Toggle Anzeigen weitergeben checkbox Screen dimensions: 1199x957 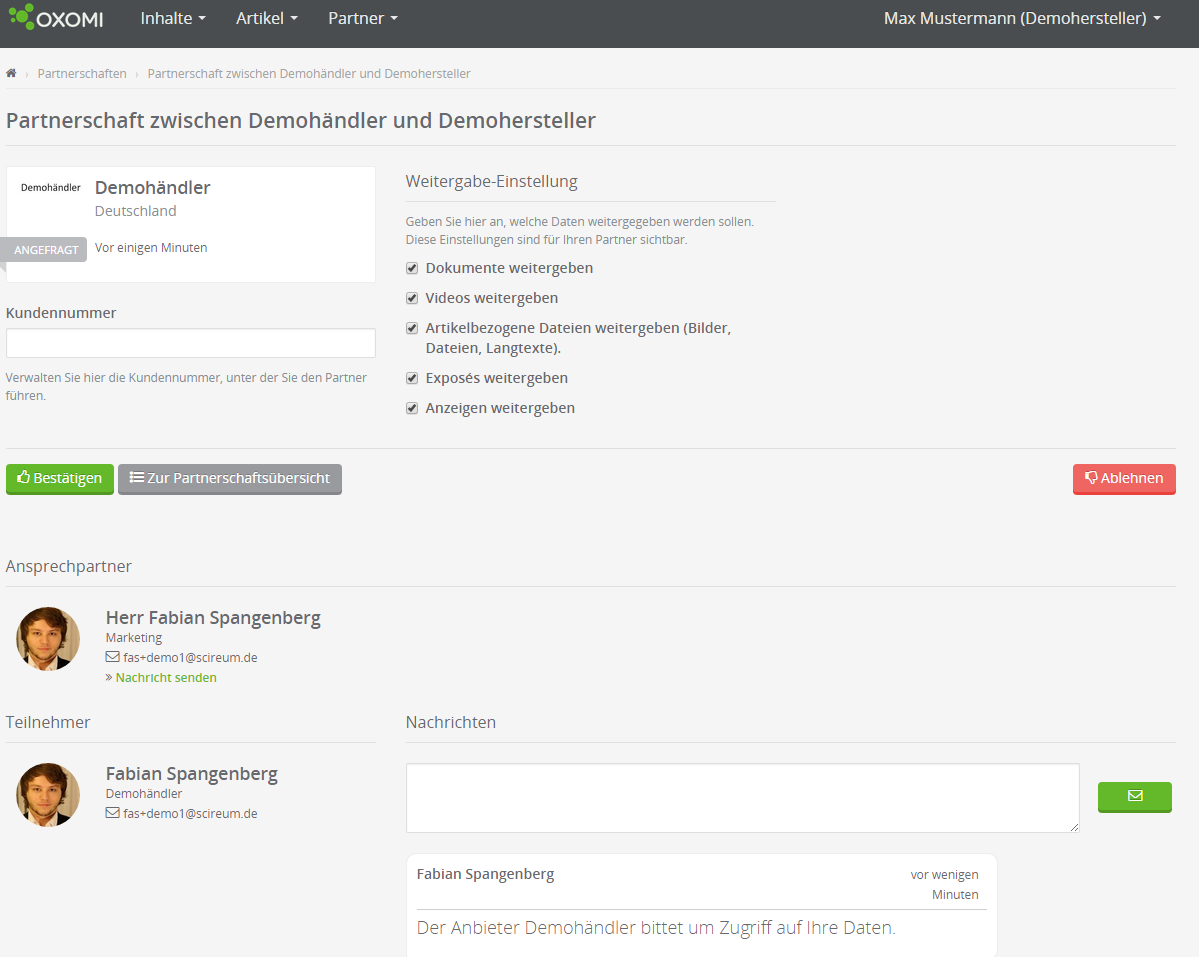click(412, 408)
